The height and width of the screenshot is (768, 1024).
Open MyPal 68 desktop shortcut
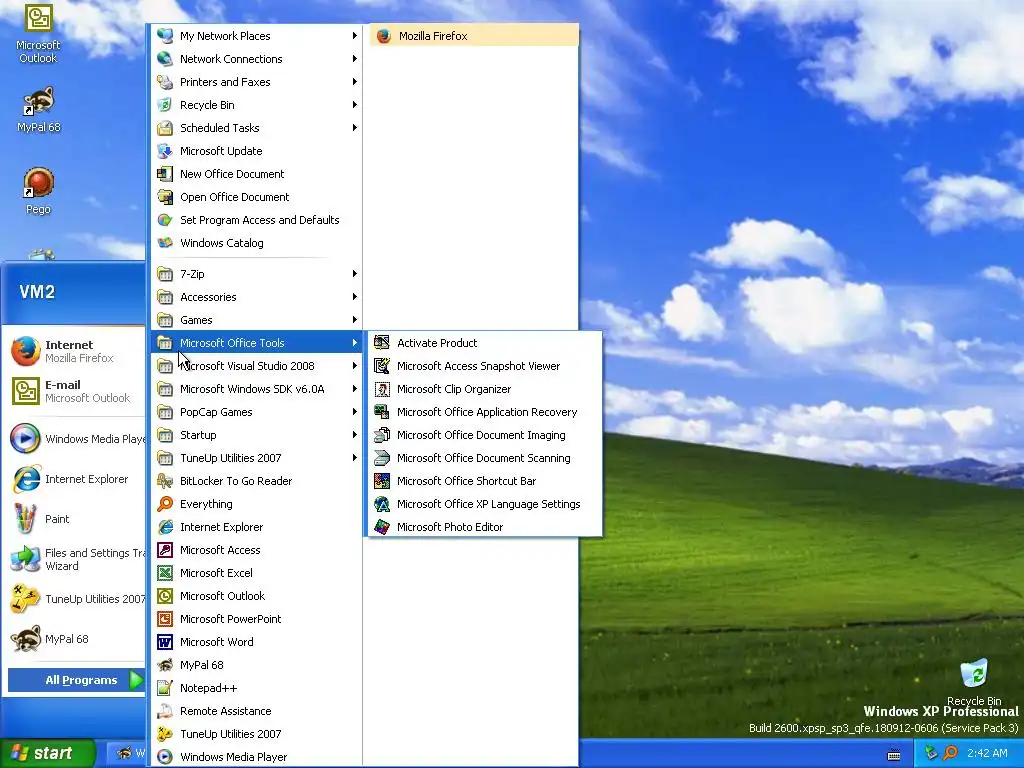tap(38, 110)
